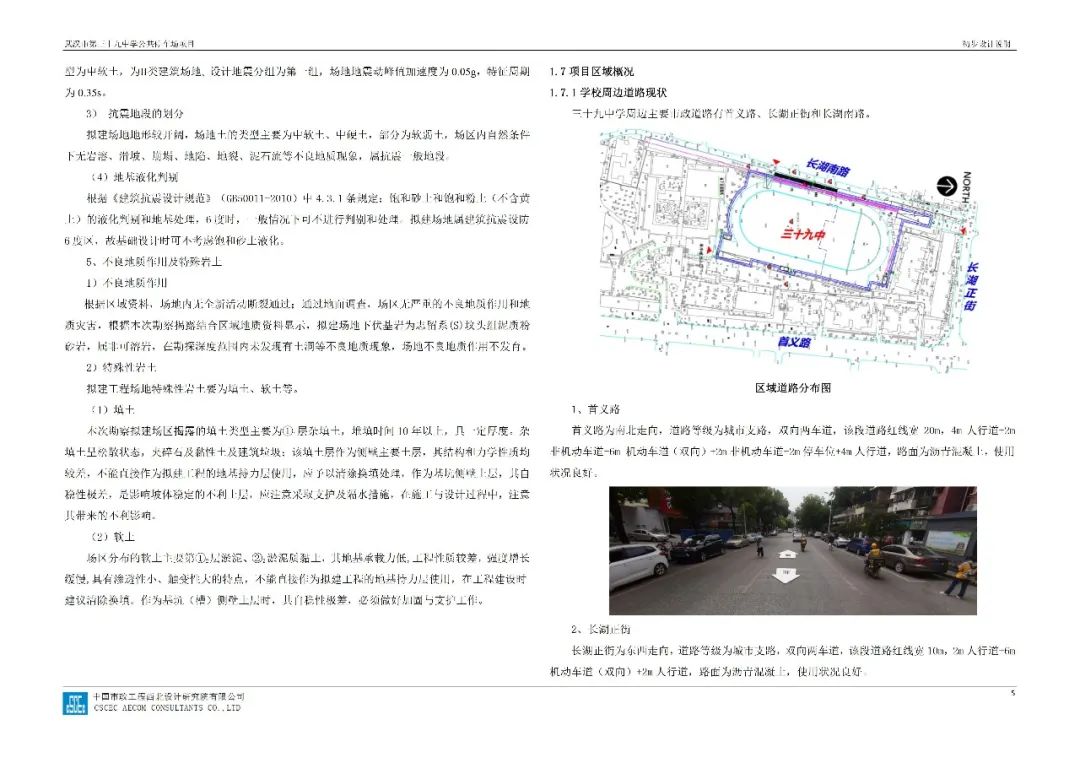The height and width of the screenshot is (763, 1080).
Task: Click the blue 长湖南路 road label
Action: click(x=828, y=167)
